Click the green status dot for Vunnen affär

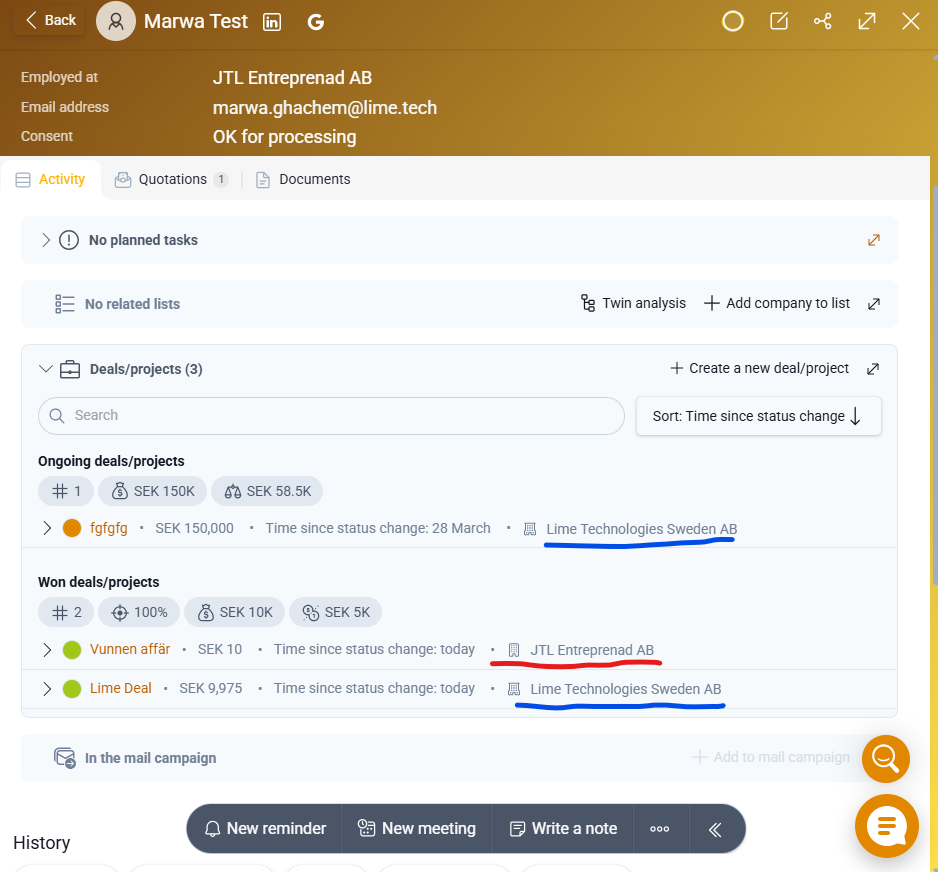(72, 650)
